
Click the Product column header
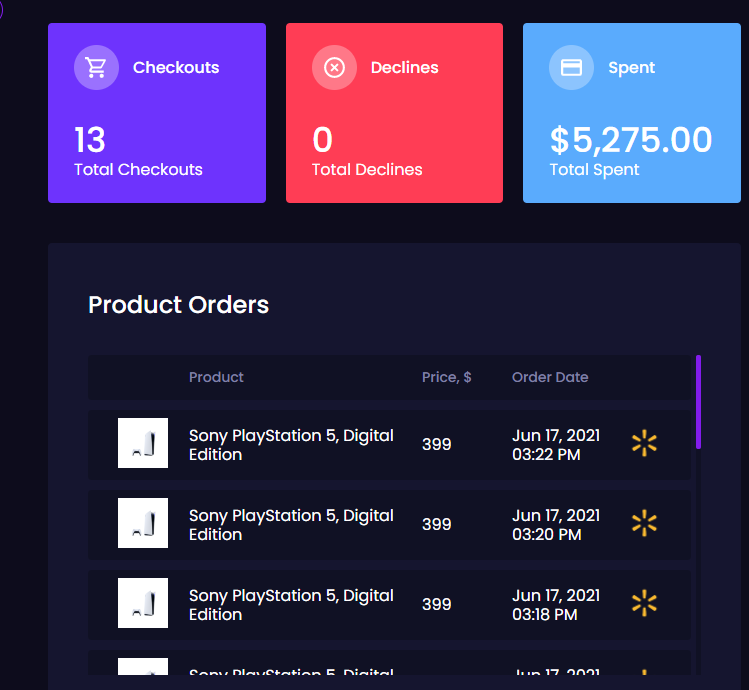[x=216, y=377]
